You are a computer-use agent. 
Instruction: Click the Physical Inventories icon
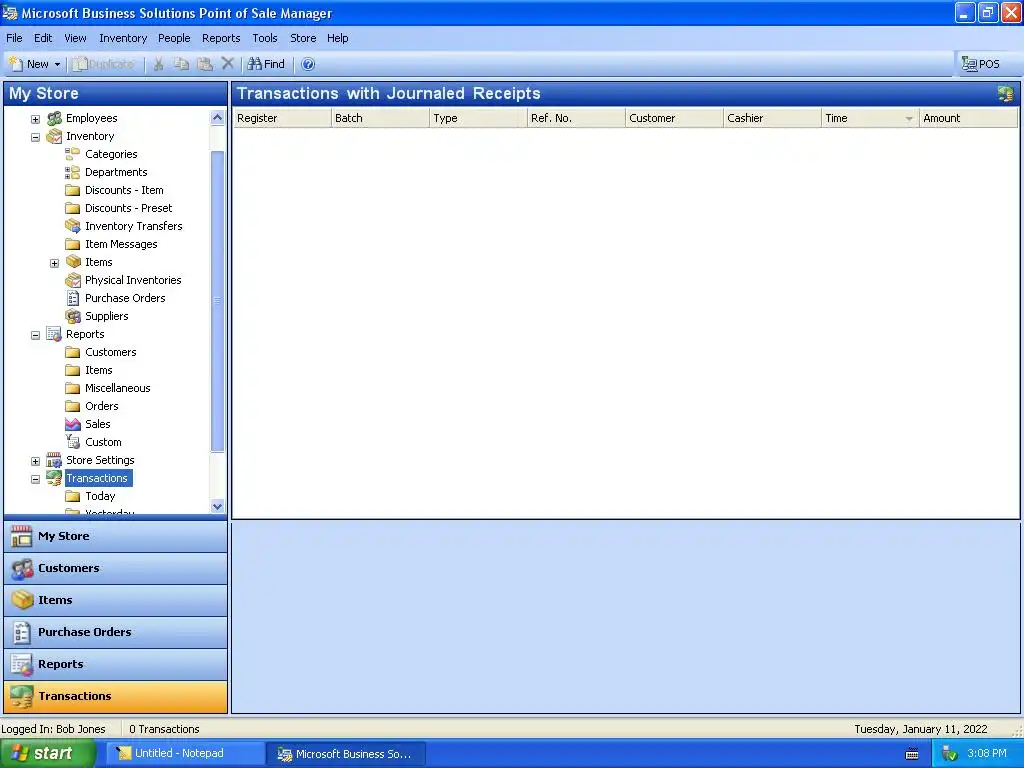coord(72,280)
